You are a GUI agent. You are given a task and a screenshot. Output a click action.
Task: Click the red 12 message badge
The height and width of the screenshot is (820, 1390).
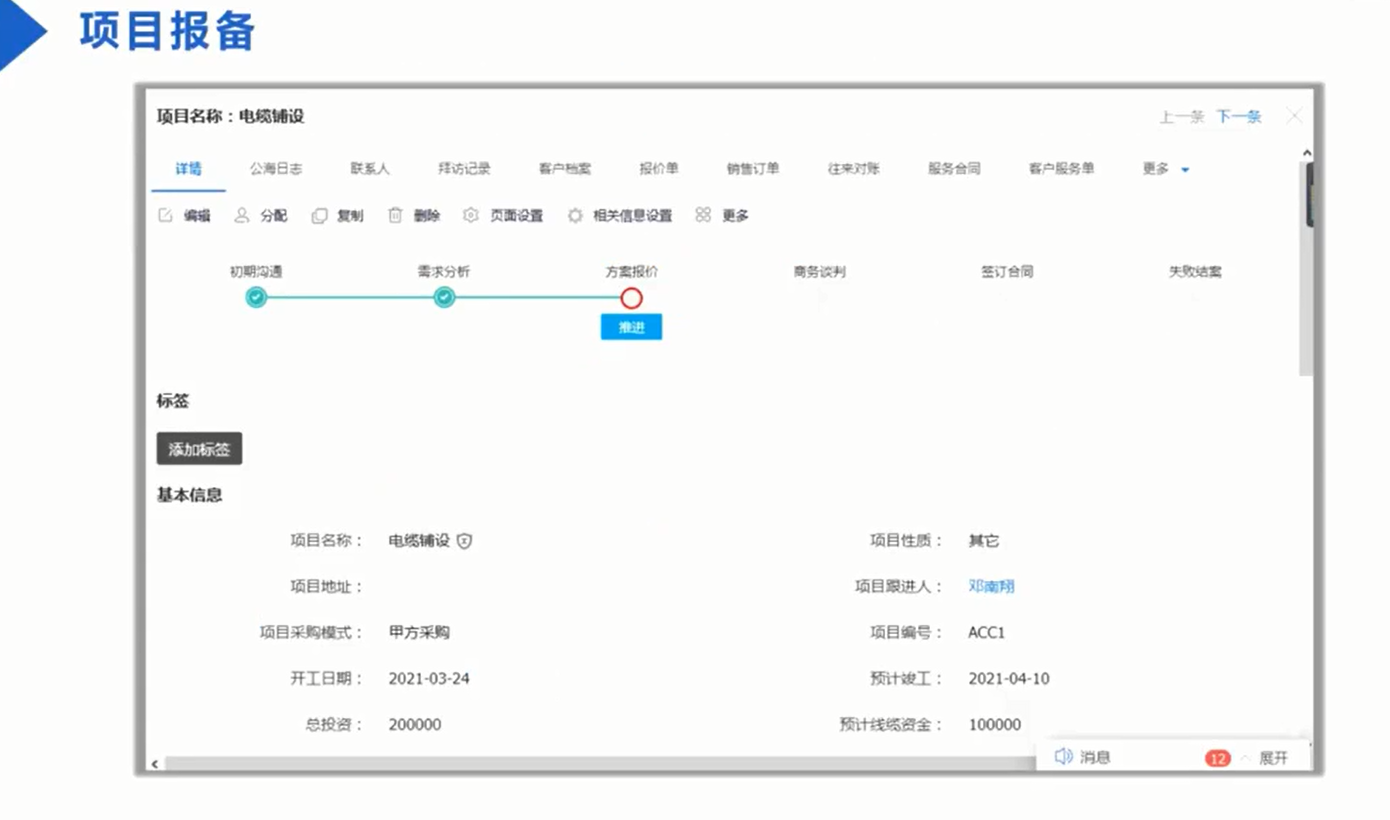(1217, 758)
